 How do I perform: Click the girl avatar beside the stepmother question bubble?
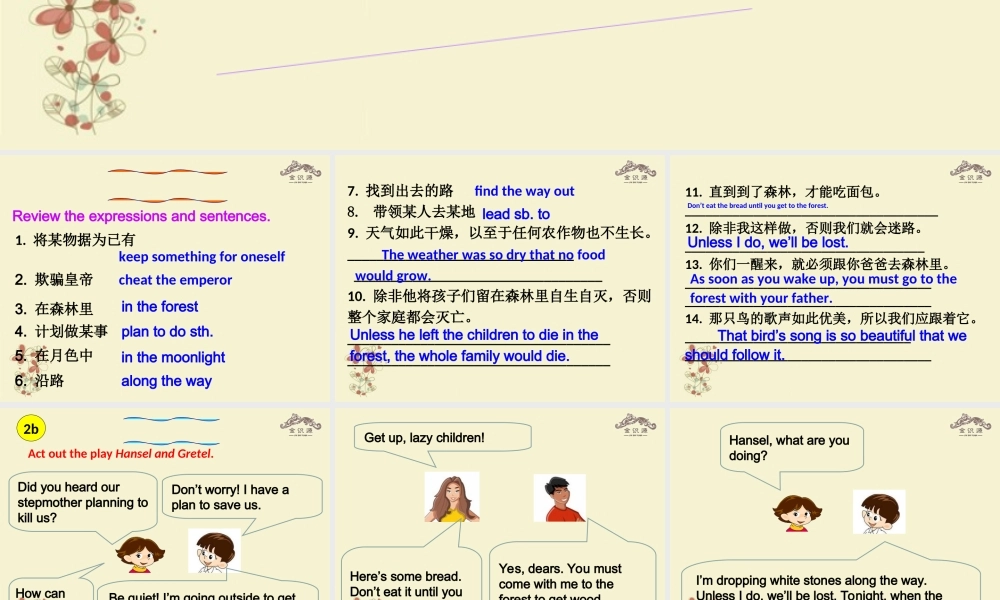(x=139, y=553)
